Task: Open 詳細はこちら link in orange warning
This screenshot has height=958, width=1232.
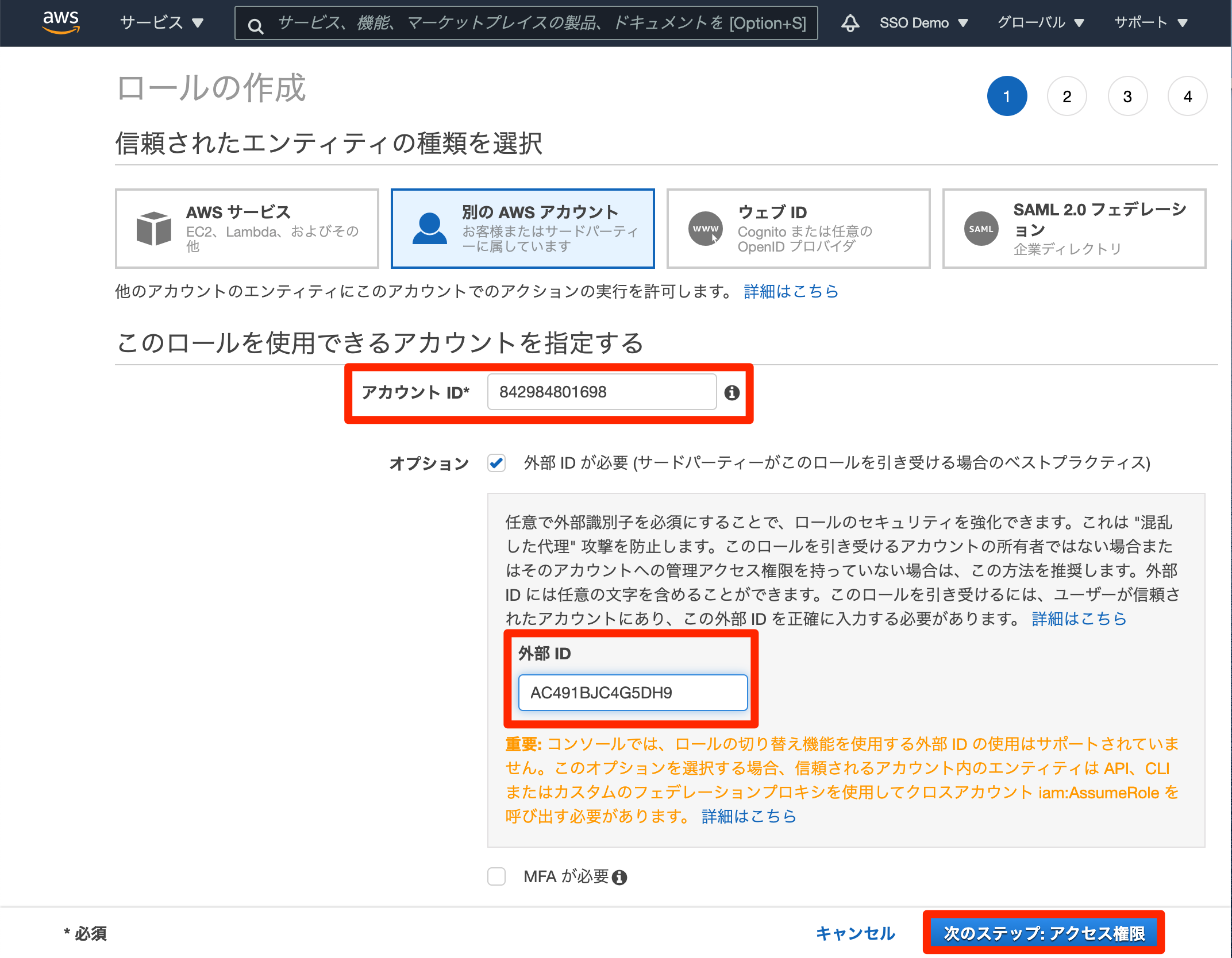Action: pos(749,816)
